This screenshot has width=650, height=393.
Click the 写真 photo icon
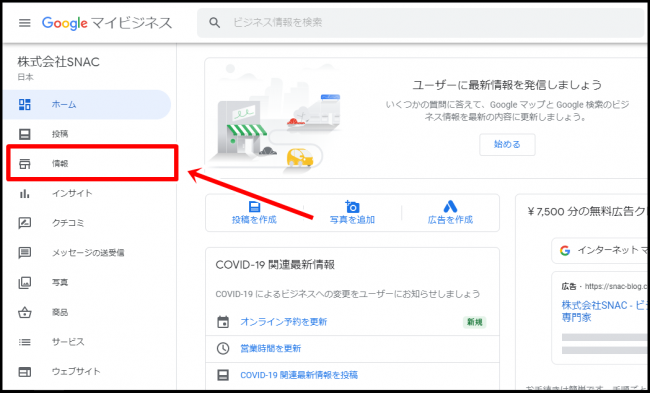click(x=25, y=282)
